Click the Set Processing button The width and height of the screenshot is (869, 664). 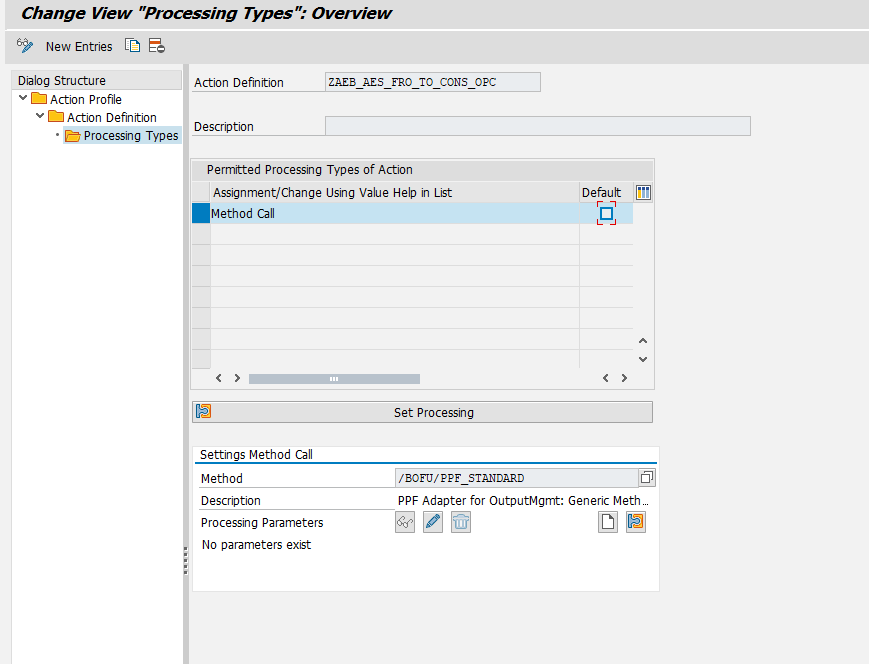pyautogui.click(x=422, y=412)
